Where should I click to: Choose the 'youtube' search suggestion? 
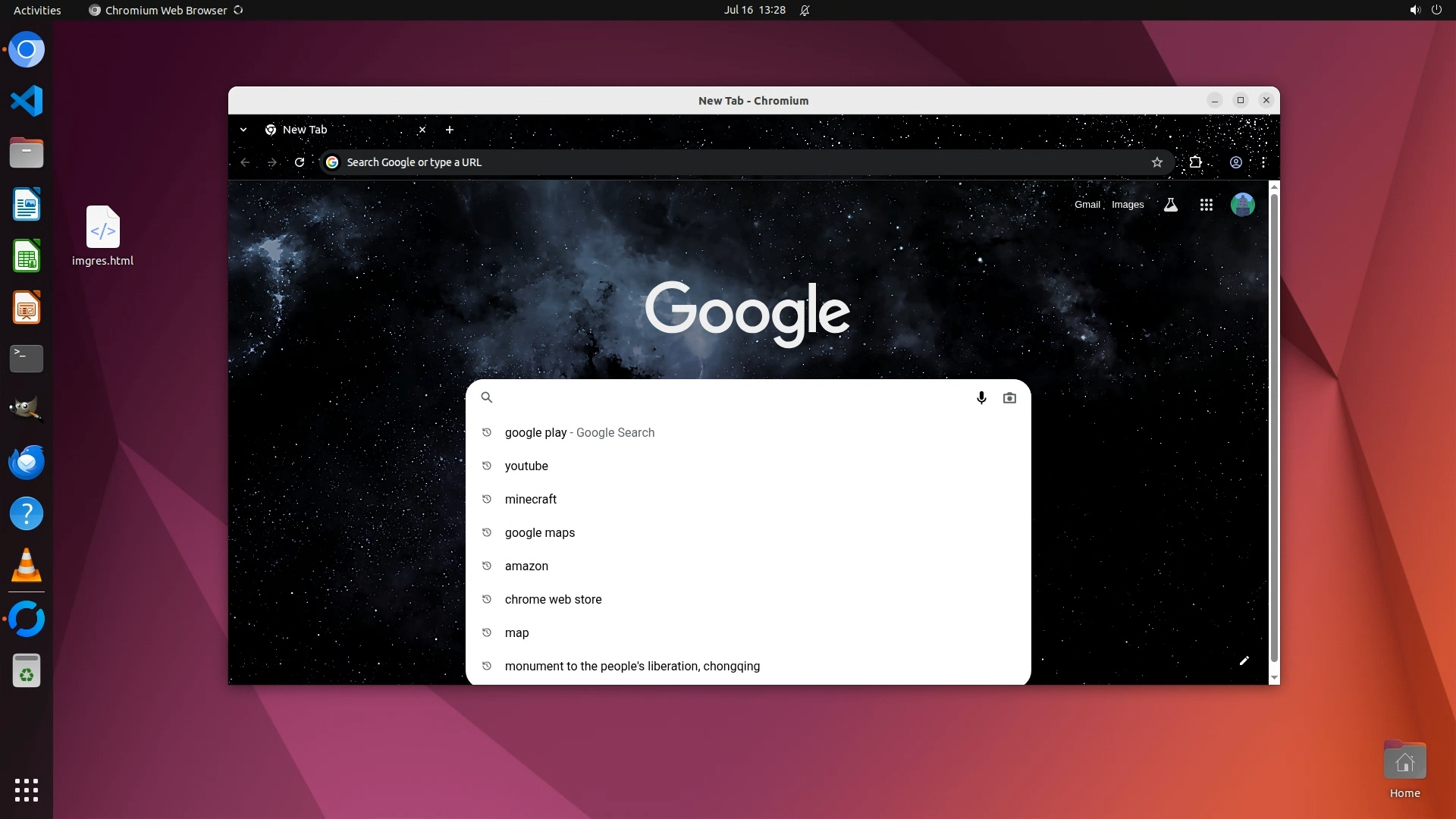point(526,466)
